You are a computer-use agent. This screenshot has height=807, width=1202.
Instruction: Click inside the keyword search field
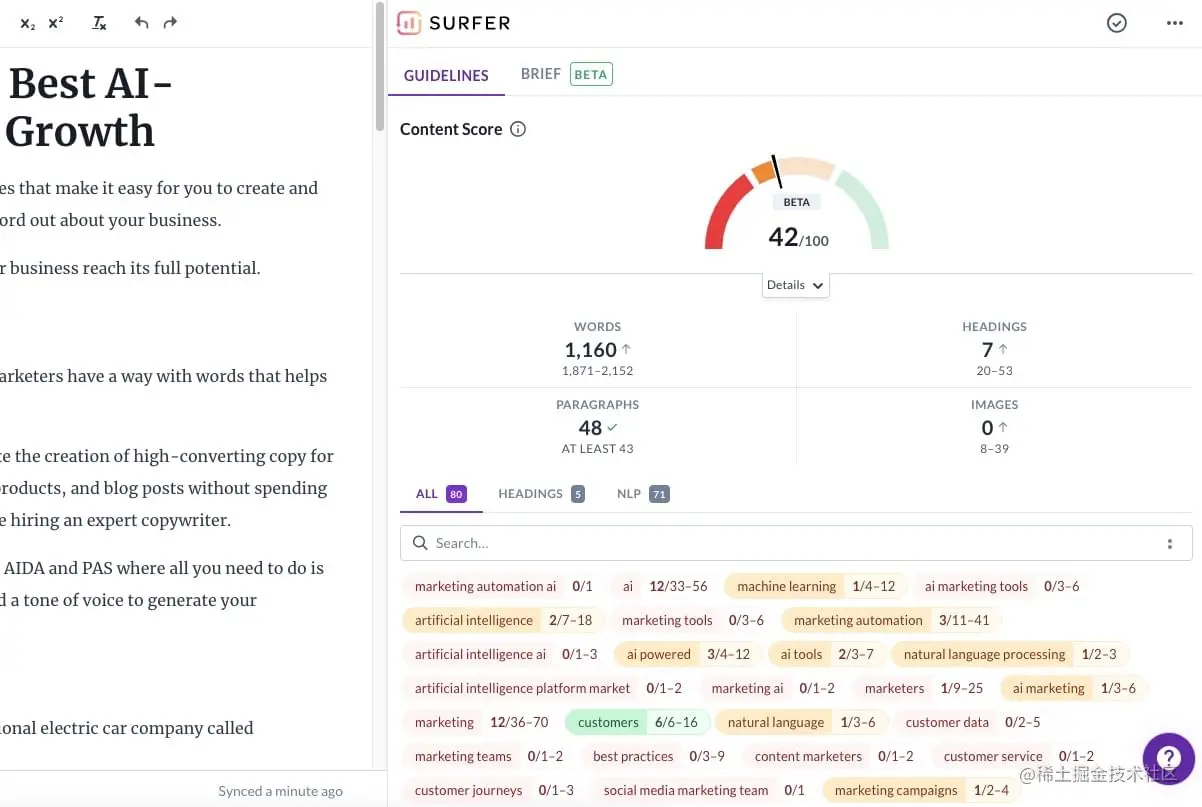[700, 542]
